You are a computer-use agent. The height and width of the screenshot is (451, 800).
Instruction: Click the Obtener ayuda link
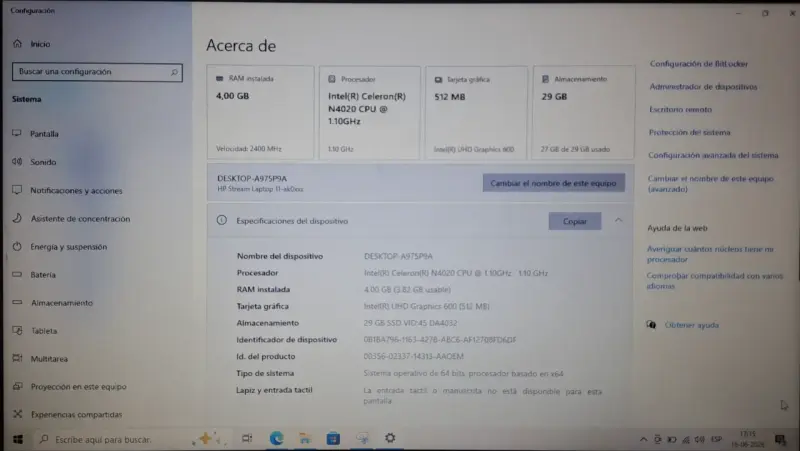(x=691, y=325)
